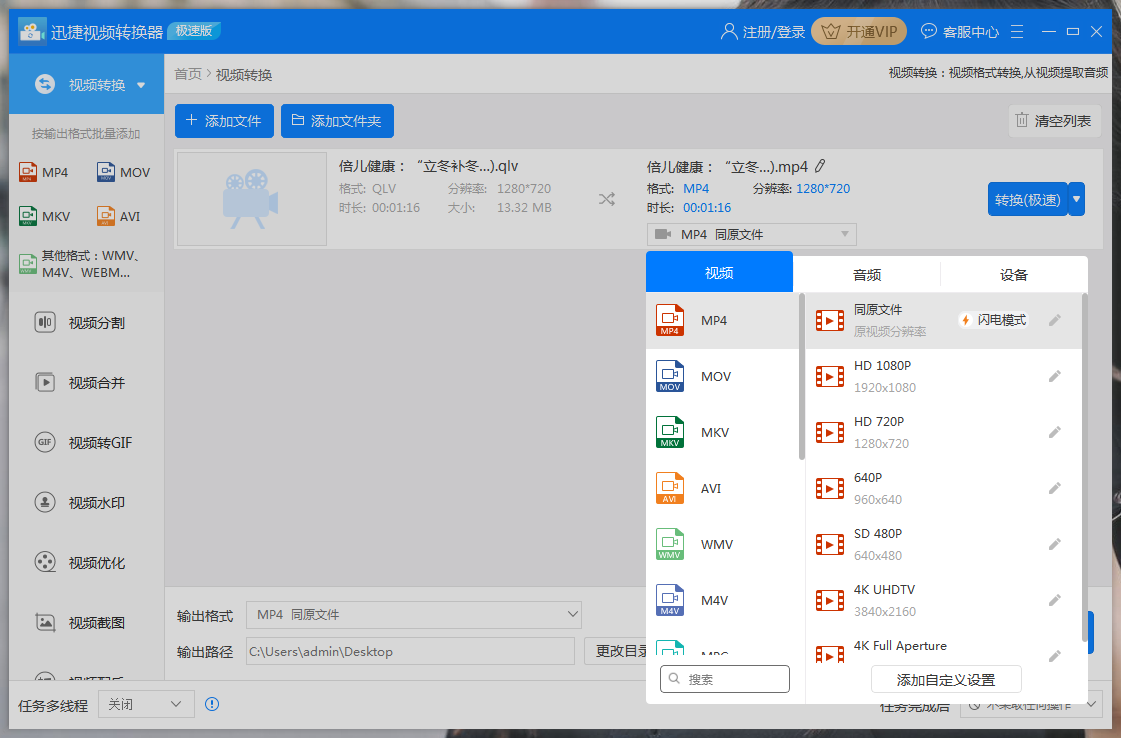Image resolution: width=1121 pixels, height=738 pixels.
Task: Click the shuffle/swap icon between file info panels
Action: [x=607, y=199]
